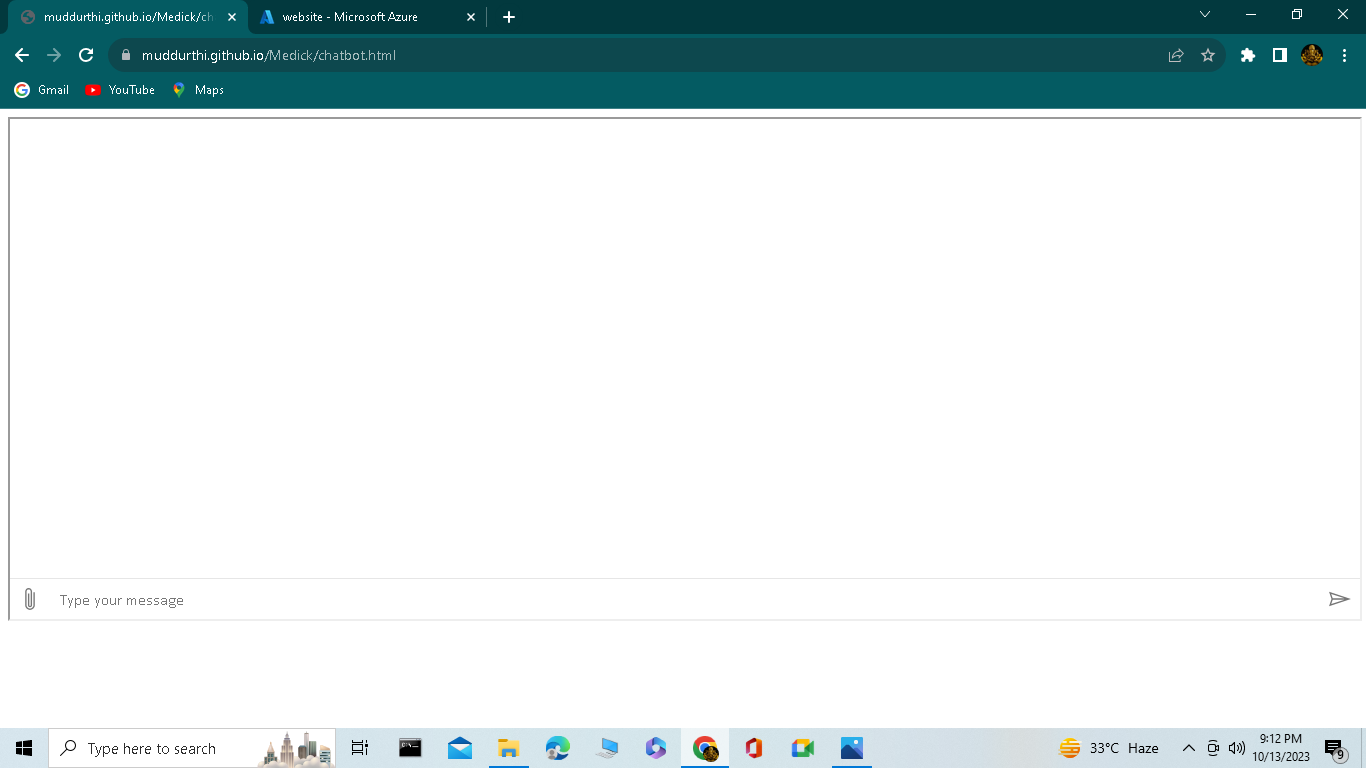Screen dimensions: 1366x768
Task: Click the browser window dropdown chevron
Action: point(1205,15)
